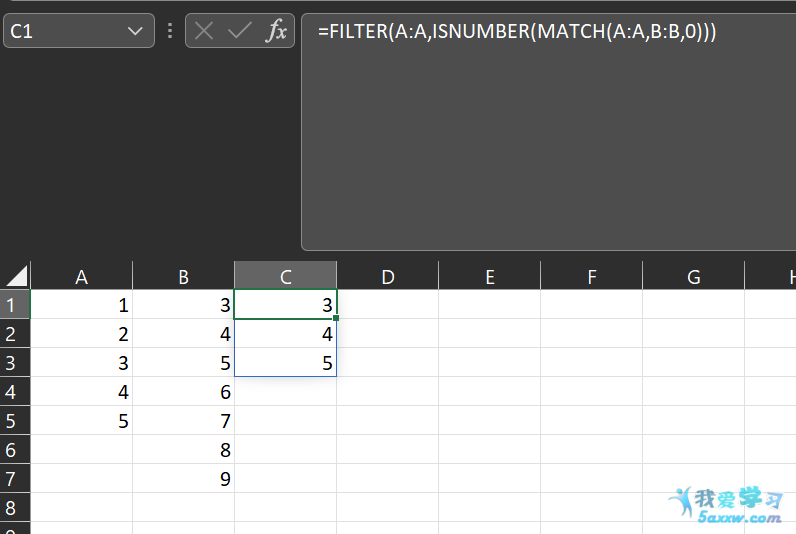Click cell A2 containing 2
This screenshot has width=796, height=534.
coord(81,333)
